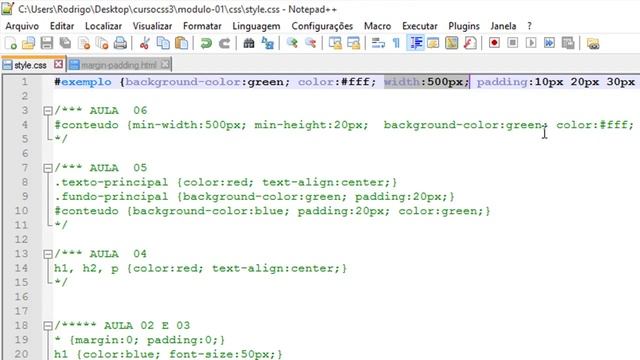Toggle the indent guide icon
Image resolution: width=640 pixels, height=360 pixels.
(x=416, y=43)
